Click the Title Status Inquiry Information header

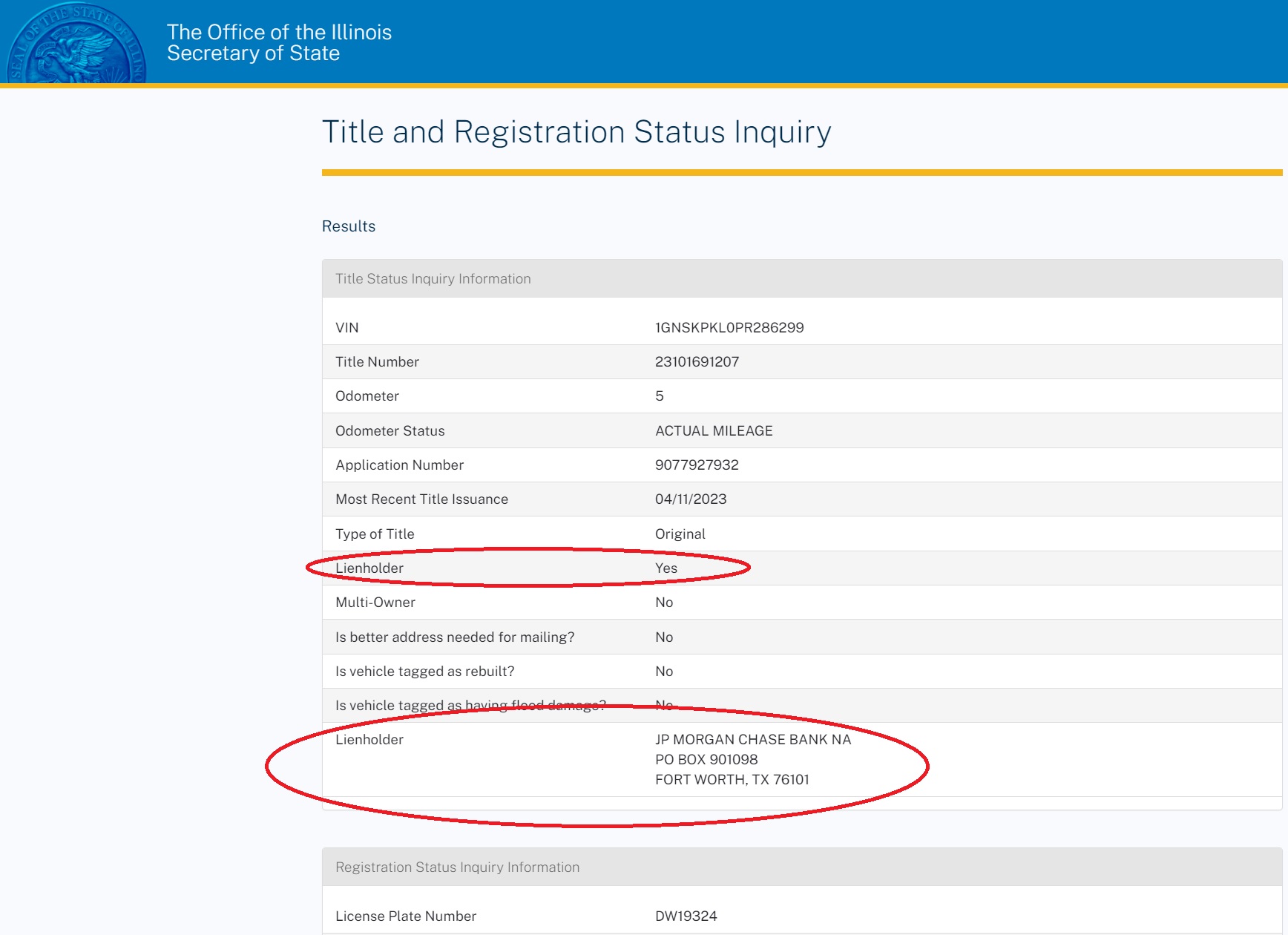(802, 279)
